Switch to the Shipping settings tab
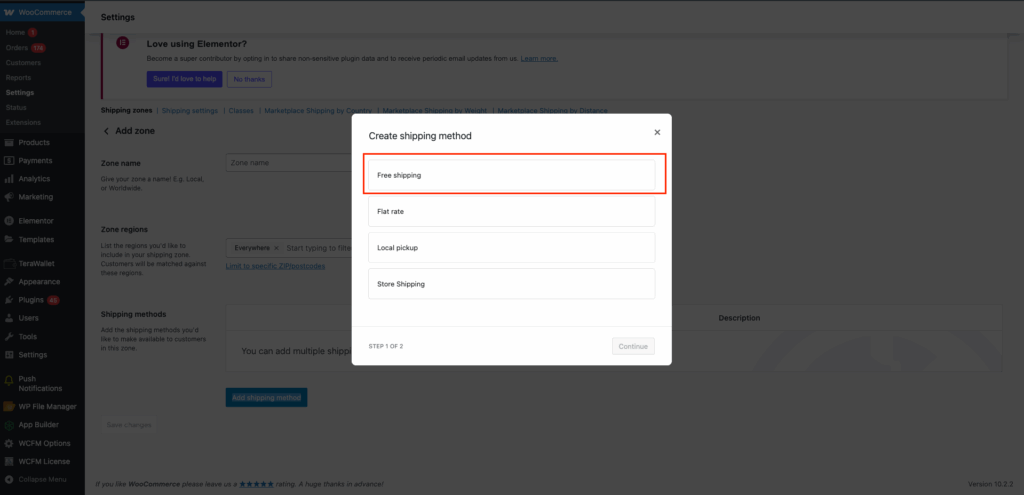The width and height of the screenshot is (1024, 495). click(x=190, y=110)
